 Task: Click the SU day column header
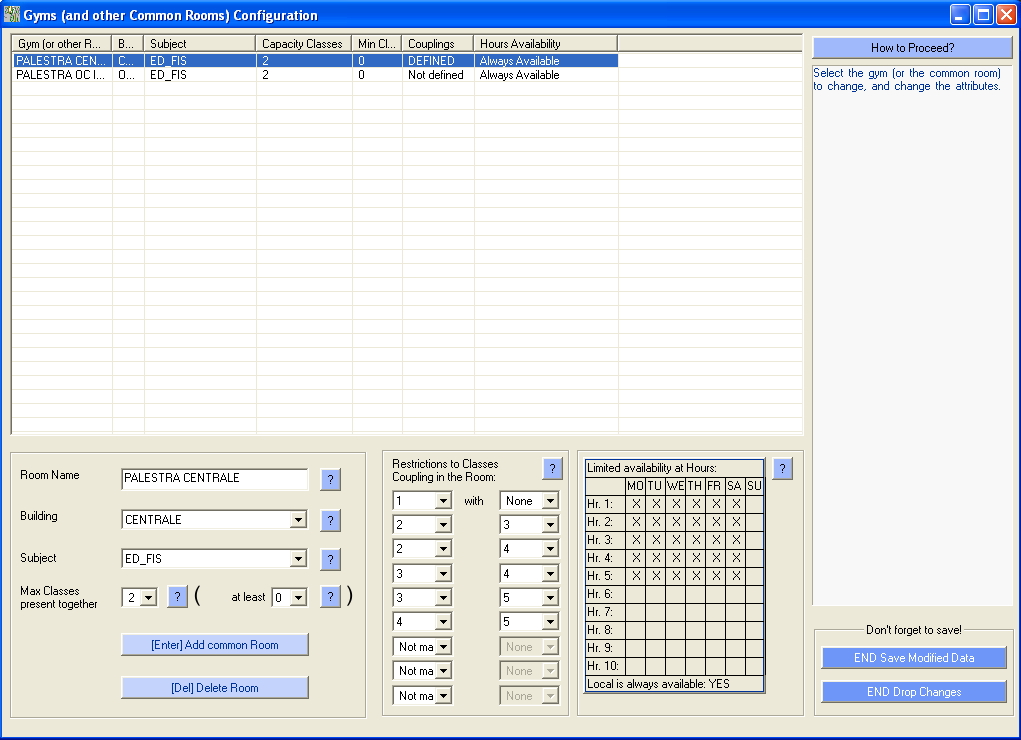click(755, 486)
